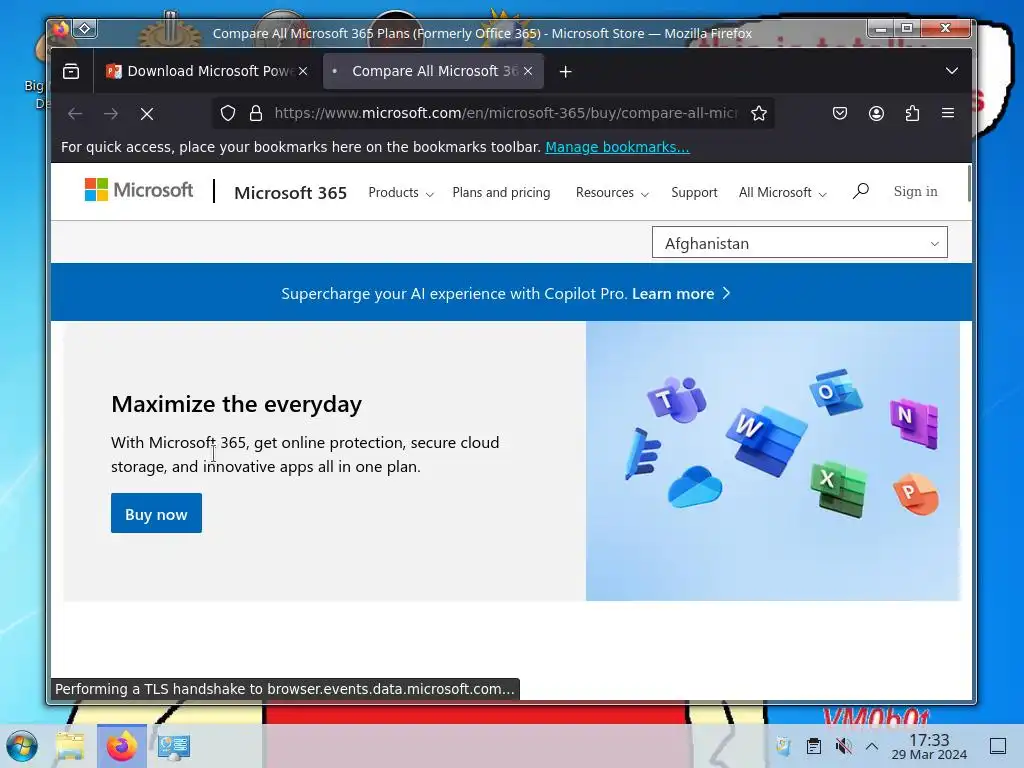Open a new tab
Screen dimensions: 1024x768
(x=566, y=72)
